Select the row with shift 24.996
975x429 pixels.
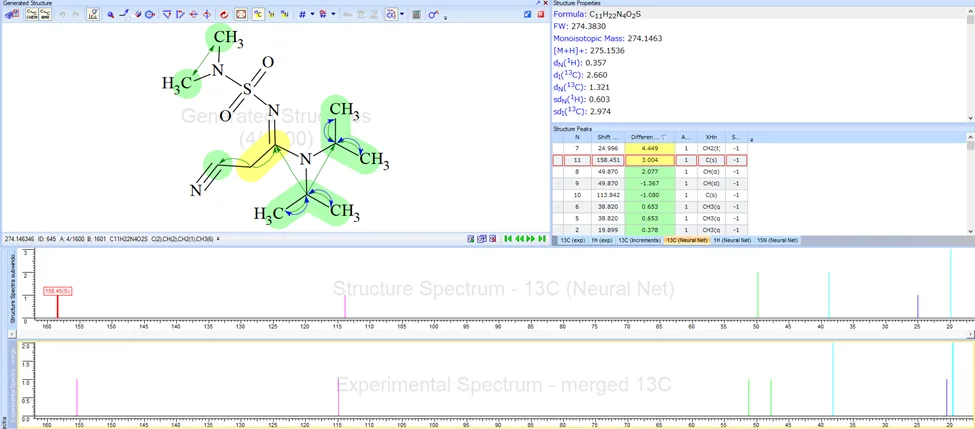650,149
